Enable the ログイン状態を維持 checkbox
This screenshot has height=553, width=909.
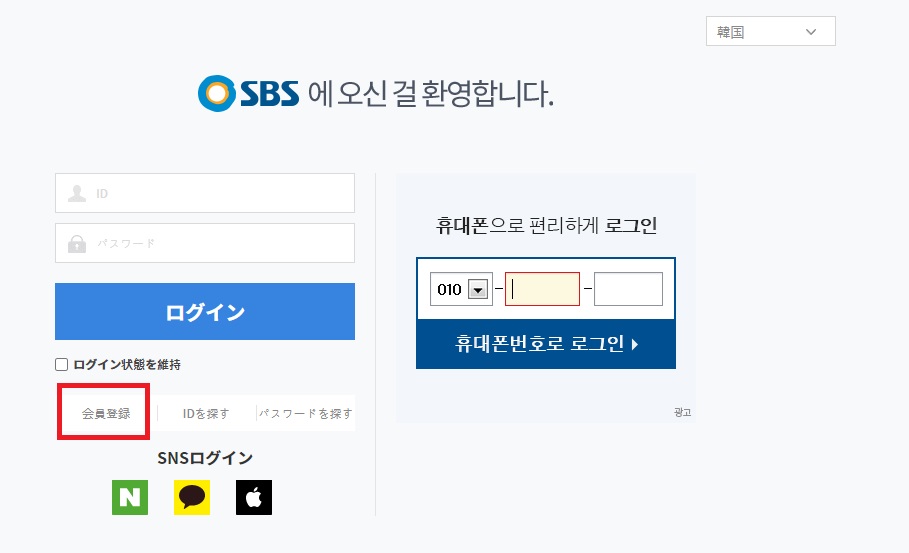(x=61, y=365)
